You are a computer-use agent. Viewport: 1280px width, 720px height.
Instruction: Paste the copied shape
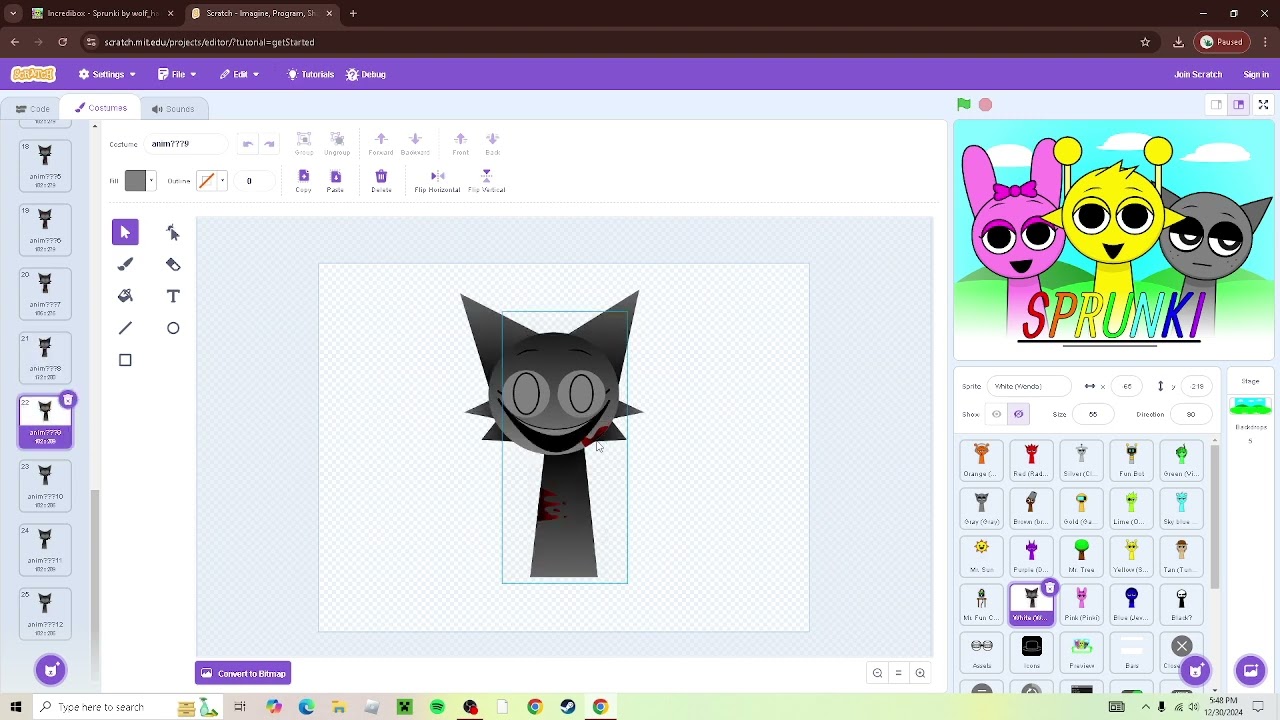click(335, 181)
